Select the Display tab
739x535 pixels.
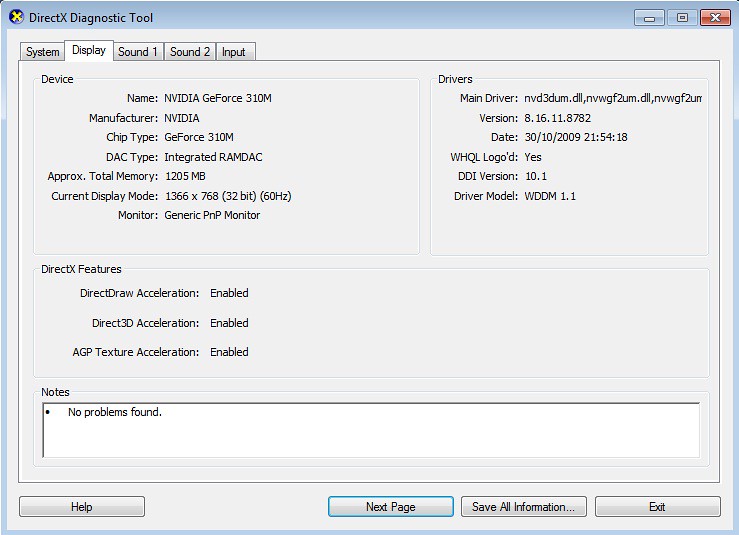(89, 50)
